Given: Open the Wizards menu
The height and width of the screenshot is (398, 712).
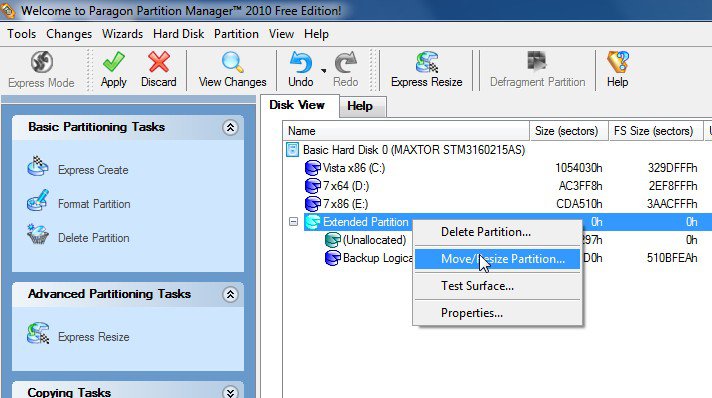Looking at the screenshot, I should pos(123,34).
